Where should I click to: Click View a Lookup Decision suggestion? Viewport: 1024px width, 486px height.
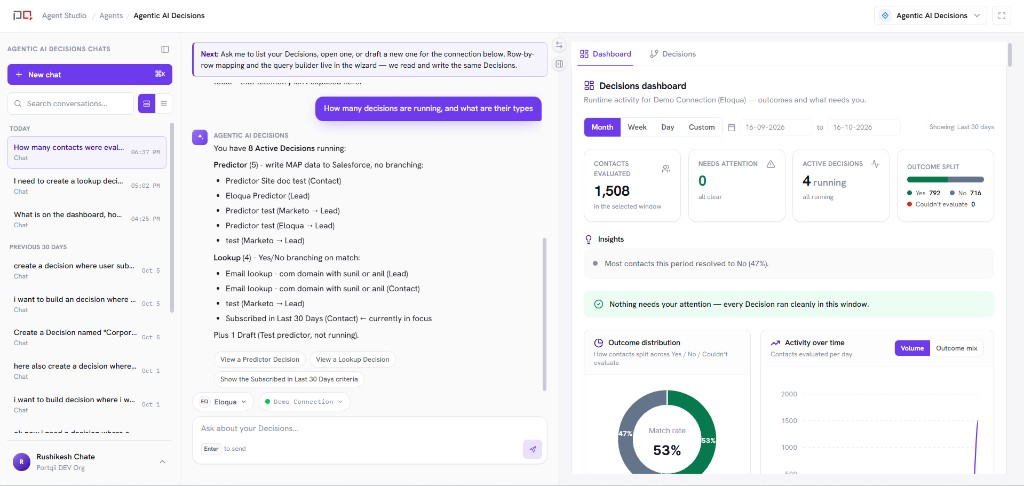(352, 359)
